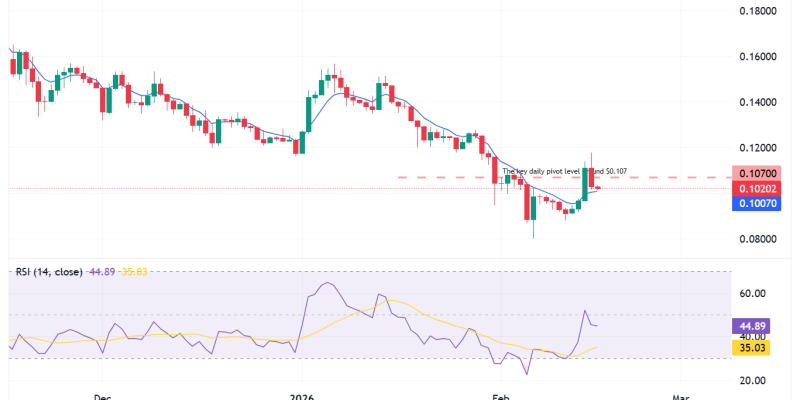The width and height of the screenshot is (800, 400).
Task: Click the RSI (14, close) indicator legend
Action: click(x=48, y=271)
